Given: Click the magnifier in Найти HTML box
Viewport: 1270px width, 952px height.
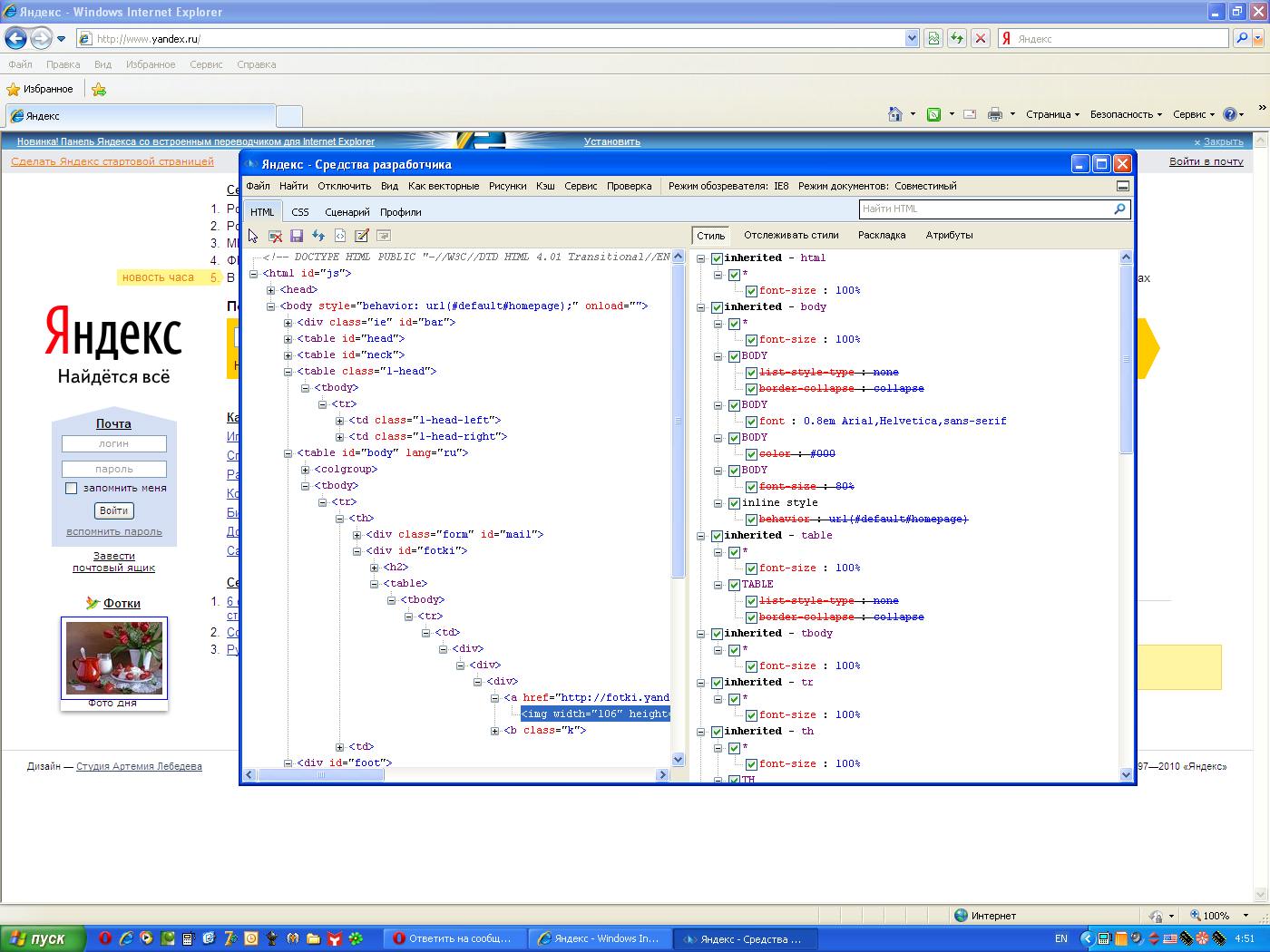Looking at the screenshot, I should (1119, 209).
